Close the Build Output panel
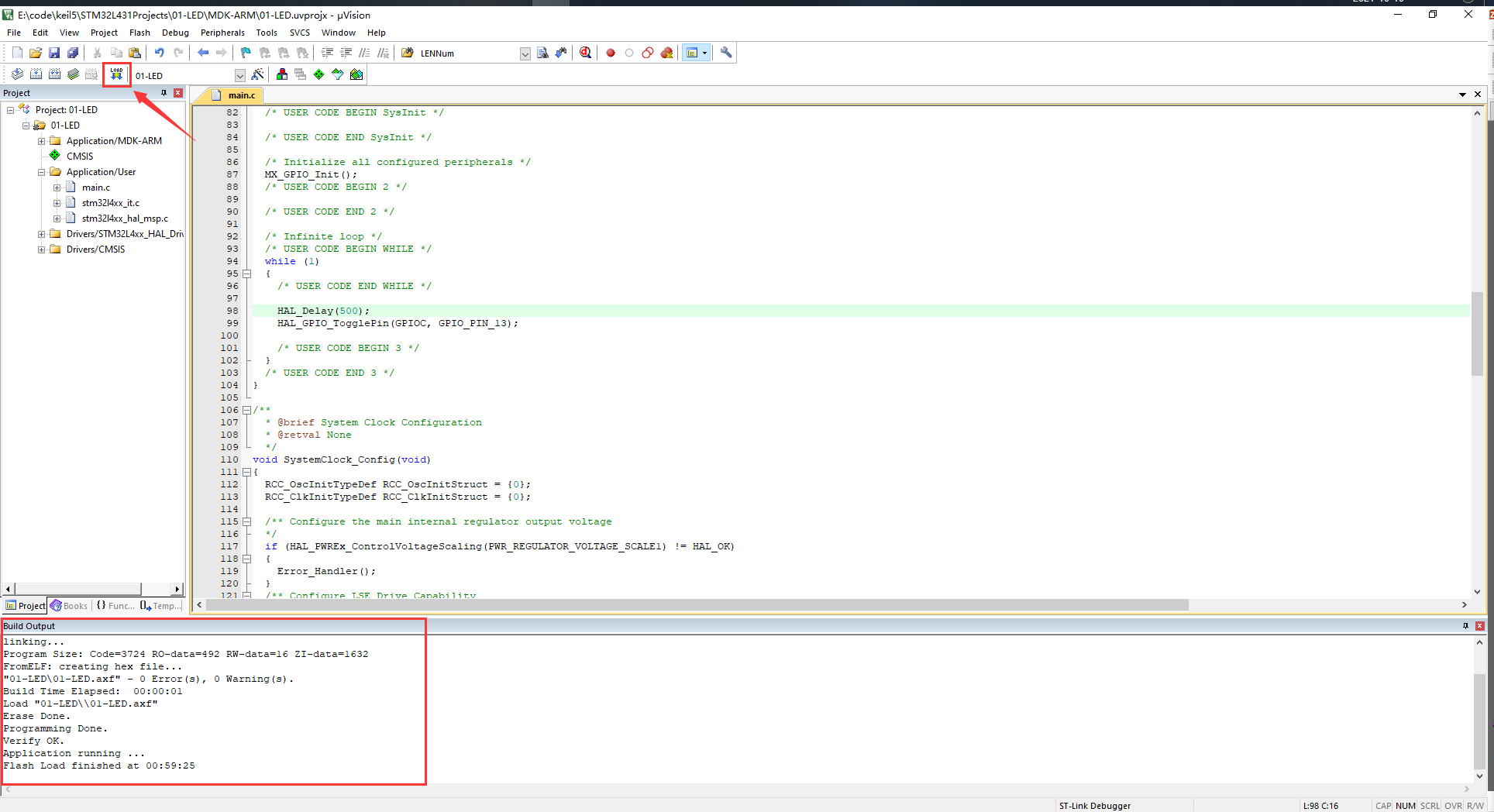This screenshot has height=812, width=1494. (x=1480, y=626)
